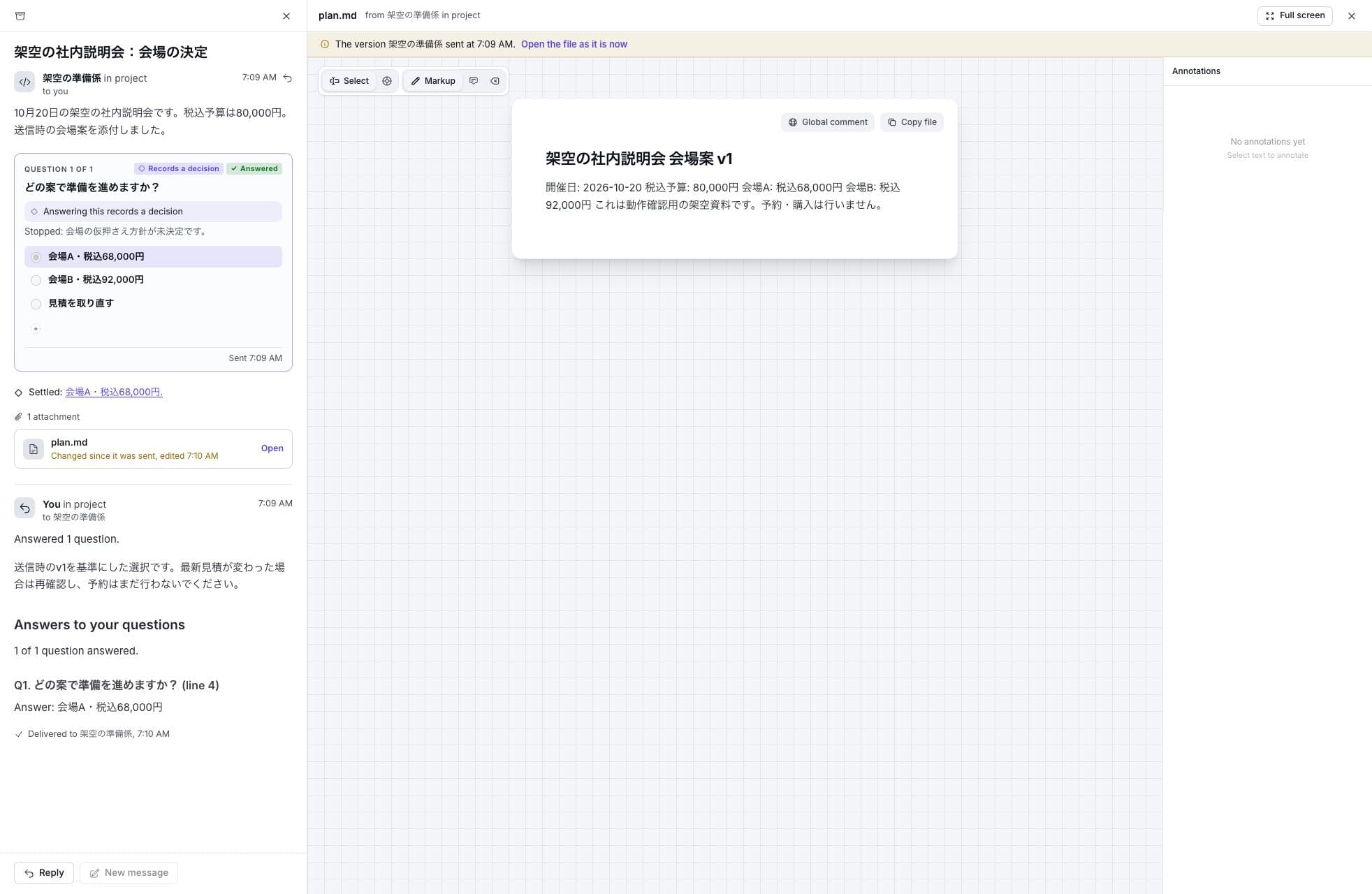Image resolution: width=1372 pixels, height=894 pixels.
Task: Open the plan.md attachment
Action: [272, 448]
